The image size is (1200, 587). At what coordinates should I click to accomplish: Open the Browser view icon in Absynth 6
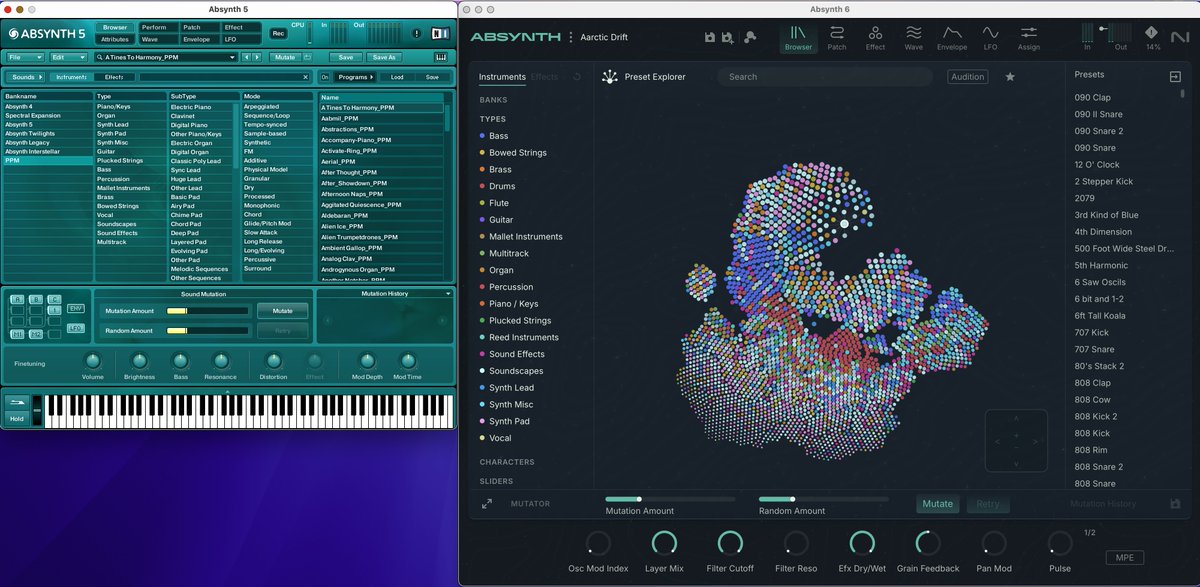point(798,37)
